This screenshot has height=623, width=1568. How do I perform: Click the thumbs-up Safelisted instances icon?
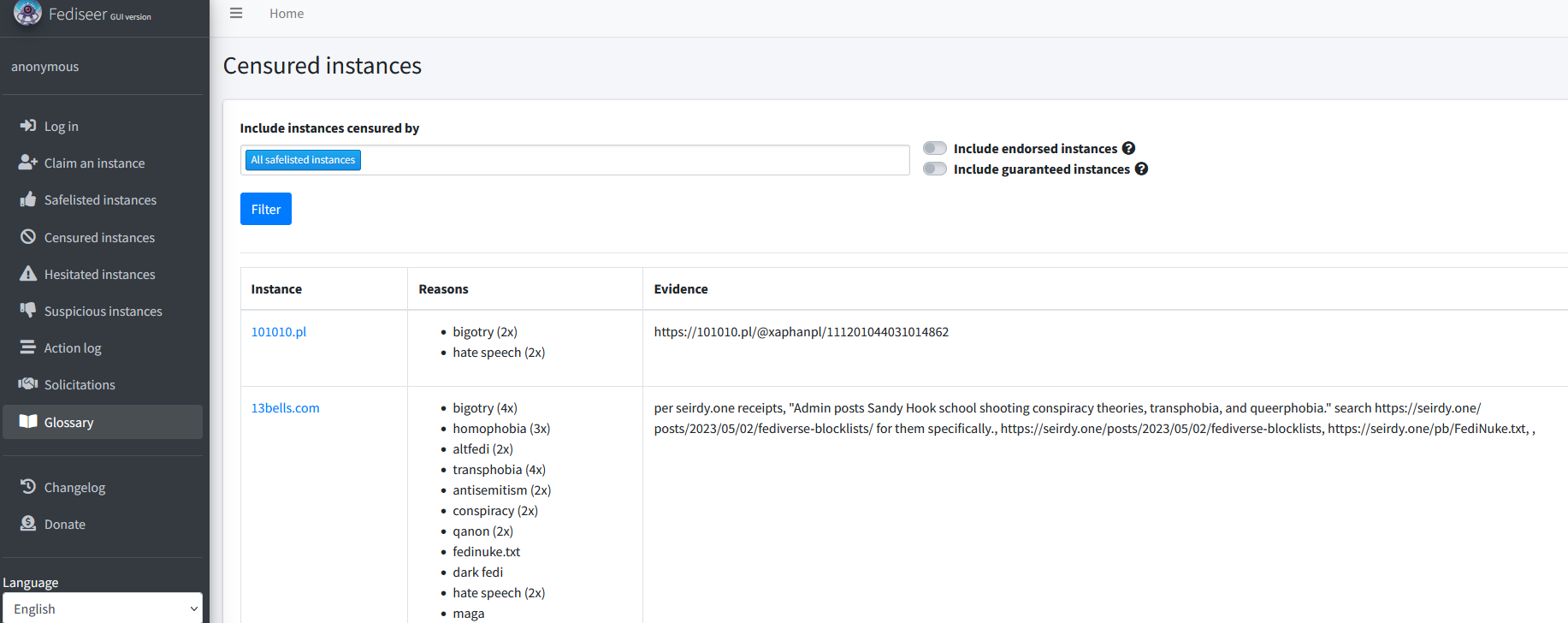pos(28,199)
